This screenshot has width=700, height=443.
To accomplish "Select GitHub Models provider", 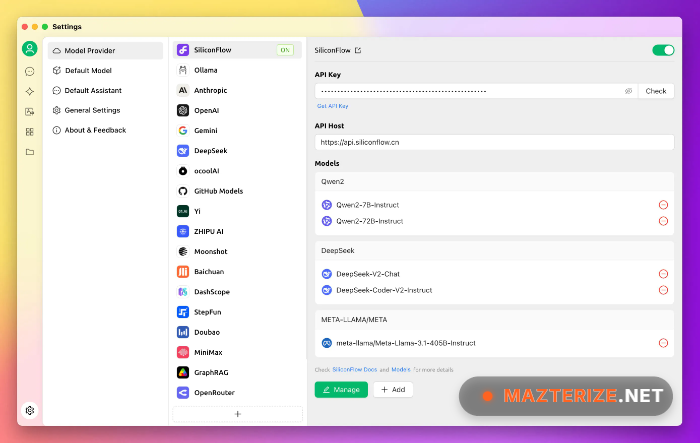I will [x=237, y=191].
